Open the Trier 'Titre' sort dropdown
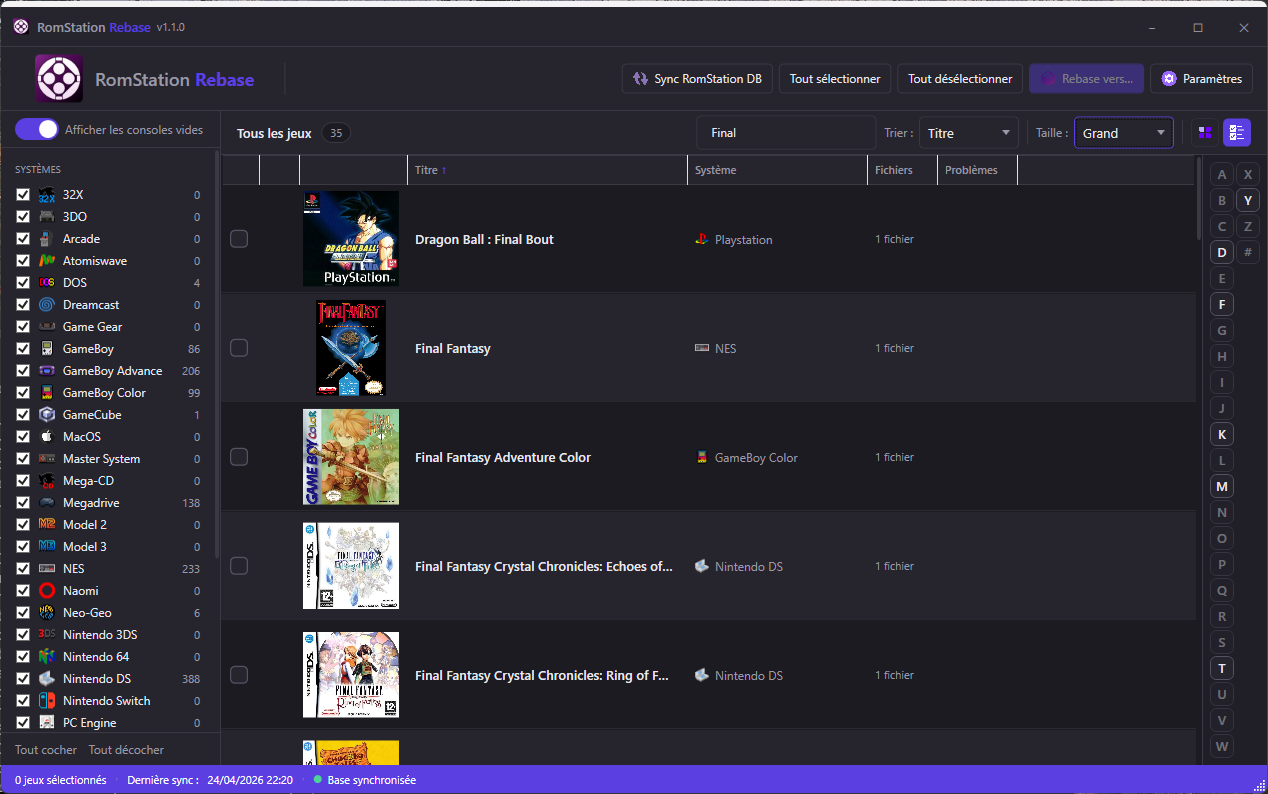The height and width of the screenshot is (794, 1268). pyautogui.click(x=967, y=133)
